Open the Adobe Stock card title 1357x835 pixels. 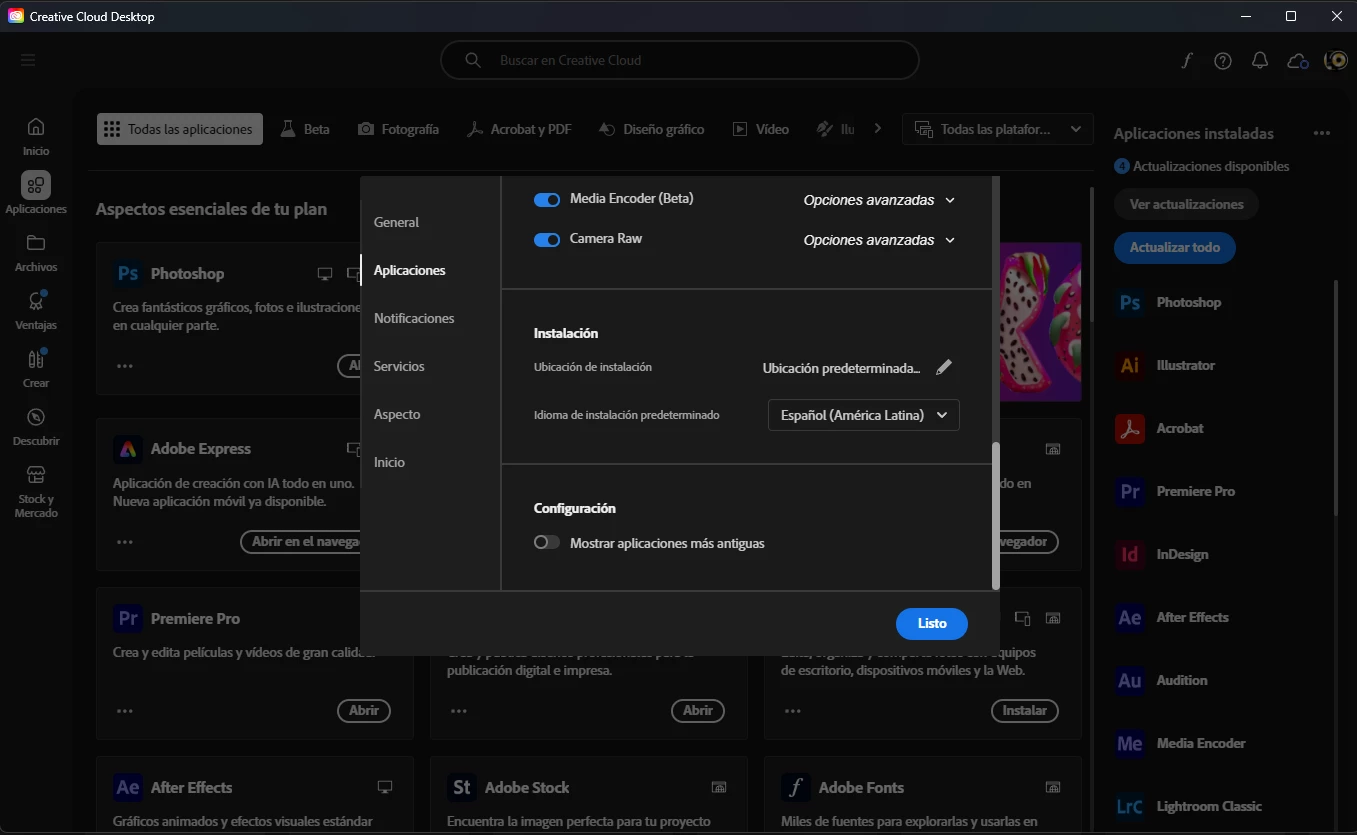(x=527, y=788)
